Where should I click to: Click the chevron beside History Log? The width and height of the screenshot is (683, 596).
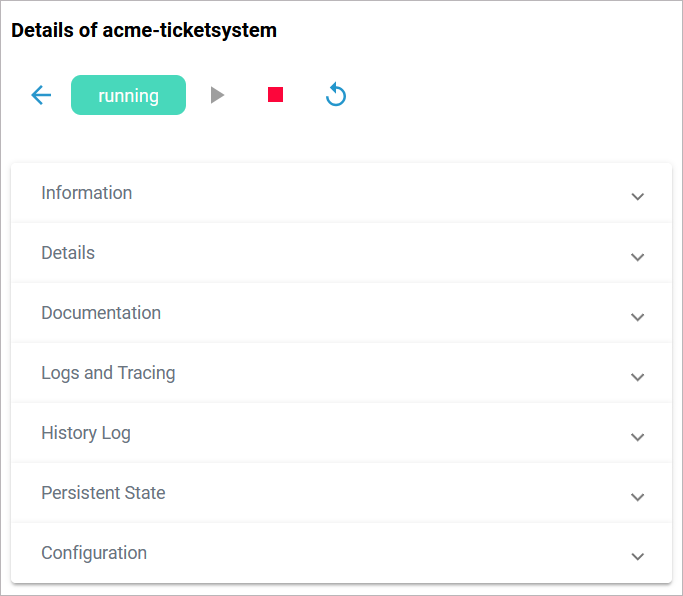point(637,436)
